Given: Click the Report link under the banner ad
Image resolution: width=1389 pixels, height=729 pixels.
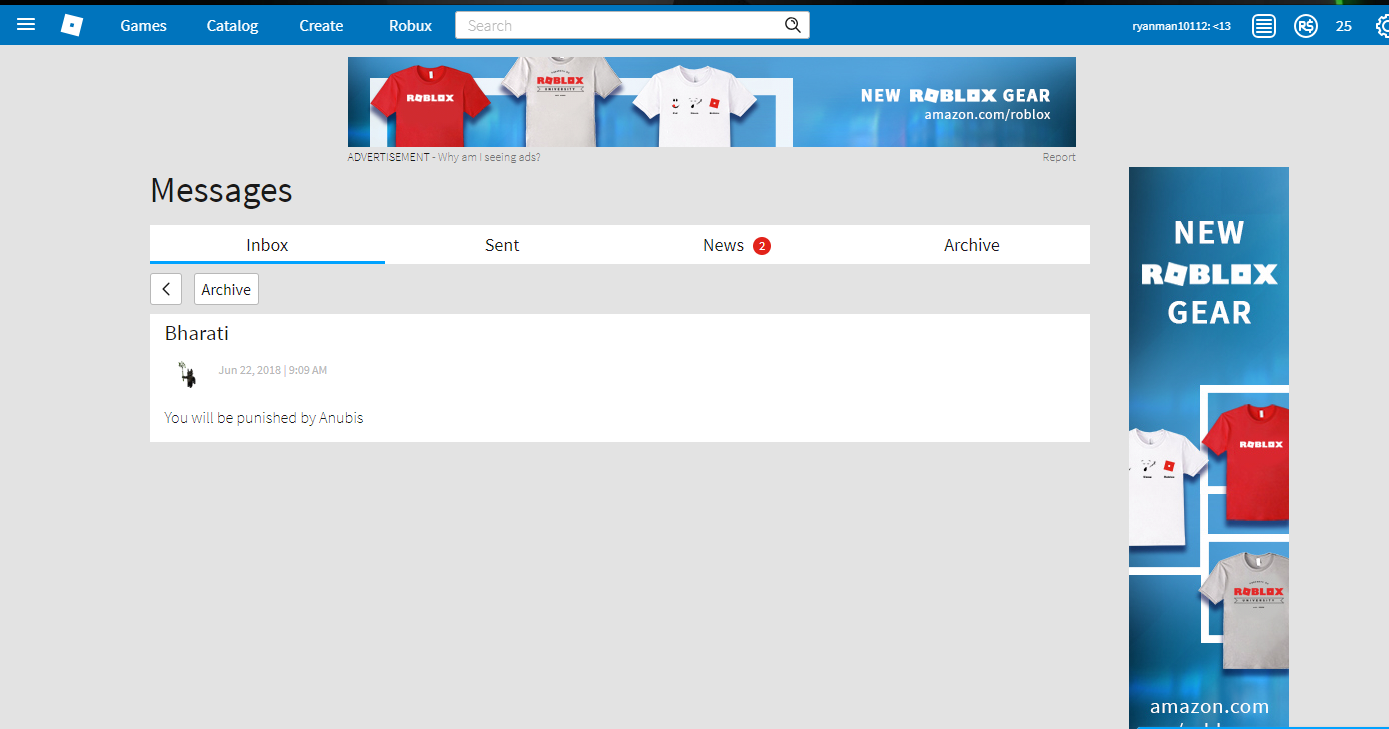Looking at the screenshot, I should click(x=1059, y=157).
